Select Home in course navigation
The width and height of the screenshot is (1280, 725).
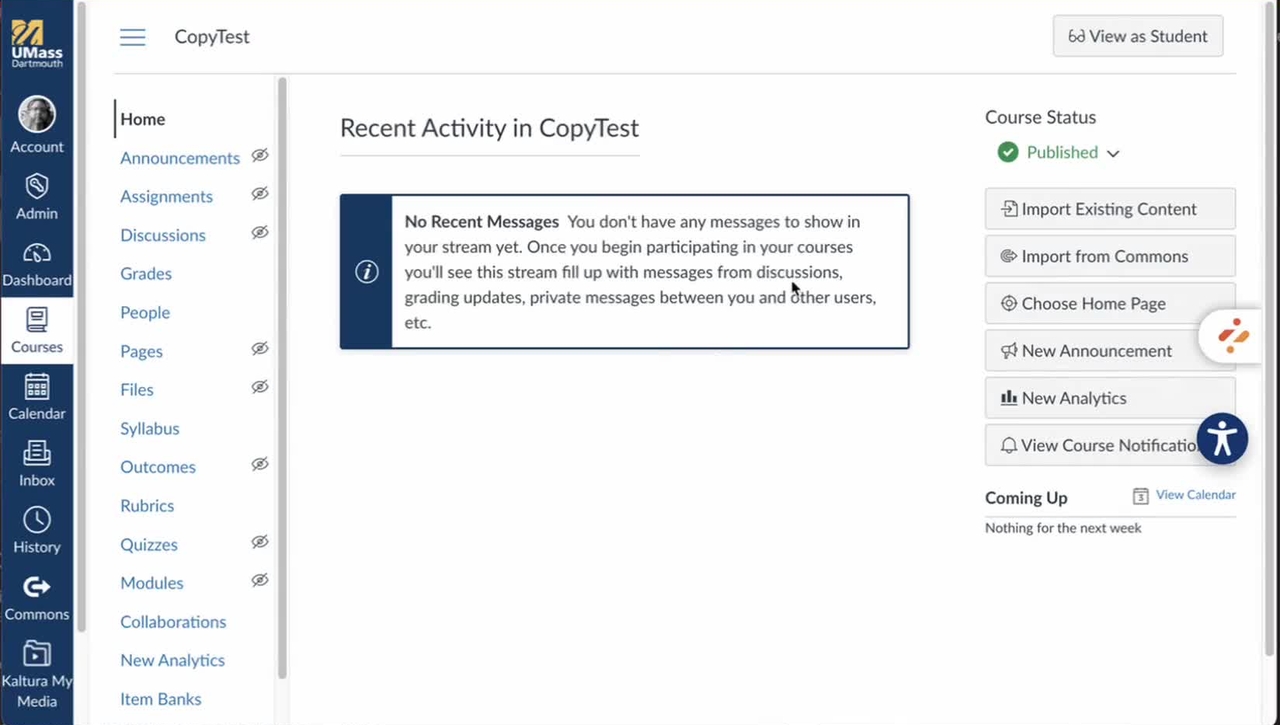(x=143, y=119)
